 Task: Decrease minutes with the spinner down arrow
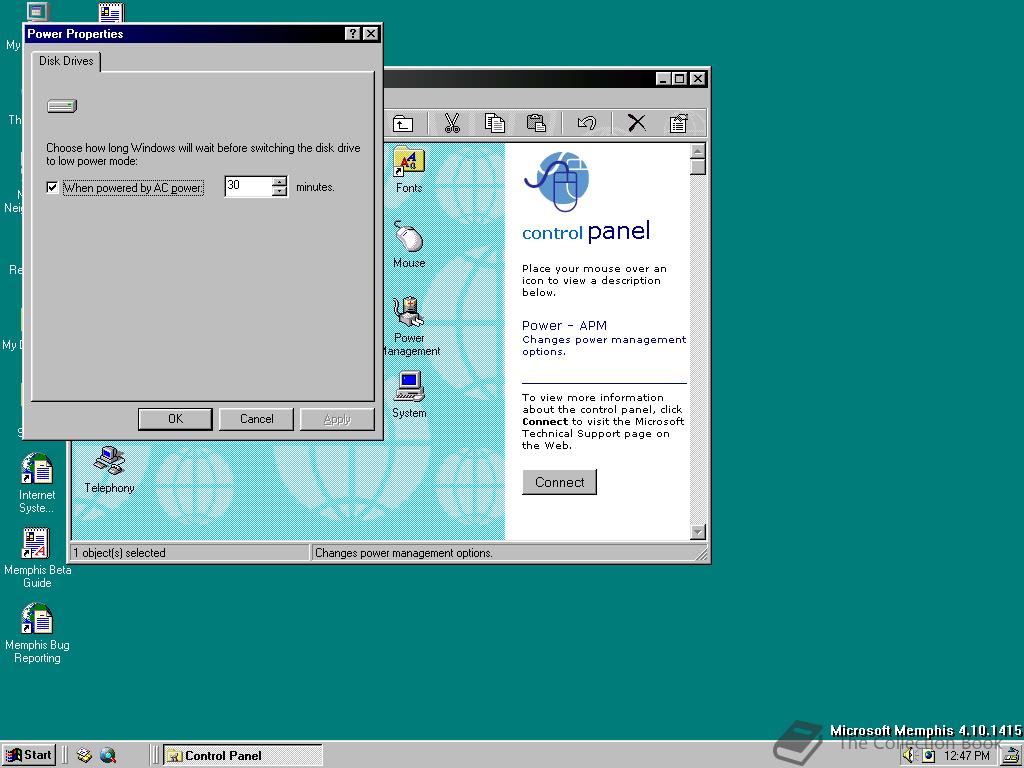click(280, 191)
